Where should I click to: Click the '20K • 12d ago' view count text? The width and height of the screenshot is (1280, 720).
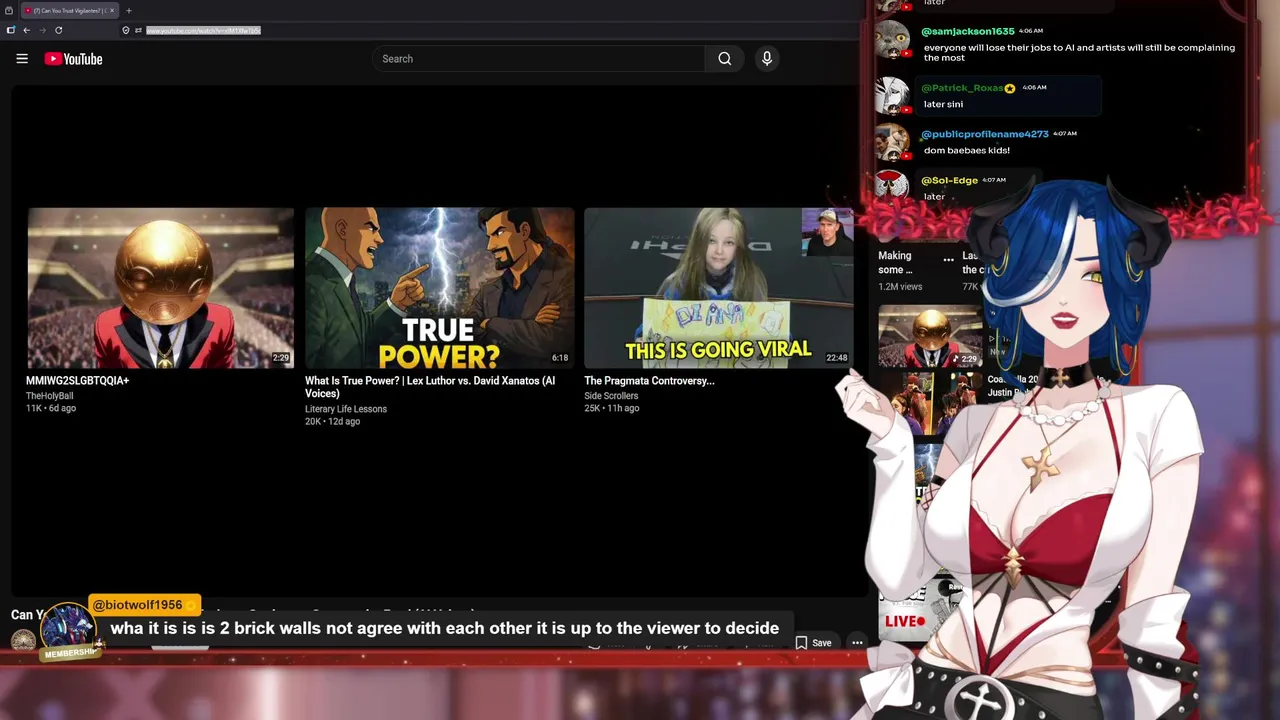[332, 422]
